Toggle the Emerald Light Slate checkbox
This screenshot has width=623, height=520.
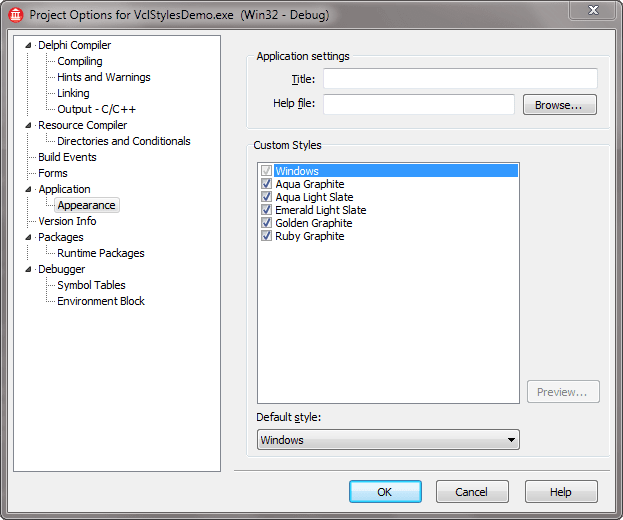(266, 210)
